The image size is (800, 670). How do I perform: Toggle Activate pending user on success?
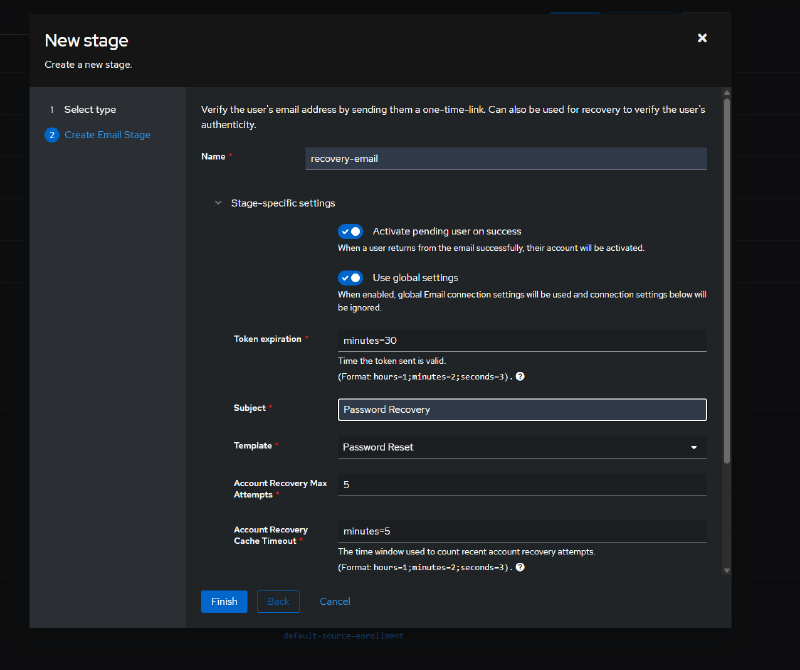351,232
